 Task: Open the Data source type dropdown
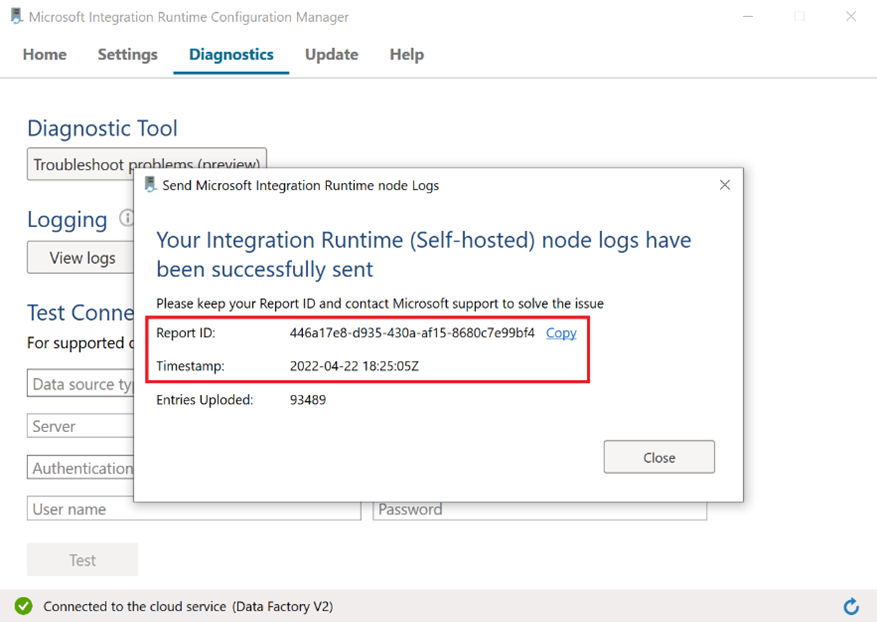coord(80,384)
